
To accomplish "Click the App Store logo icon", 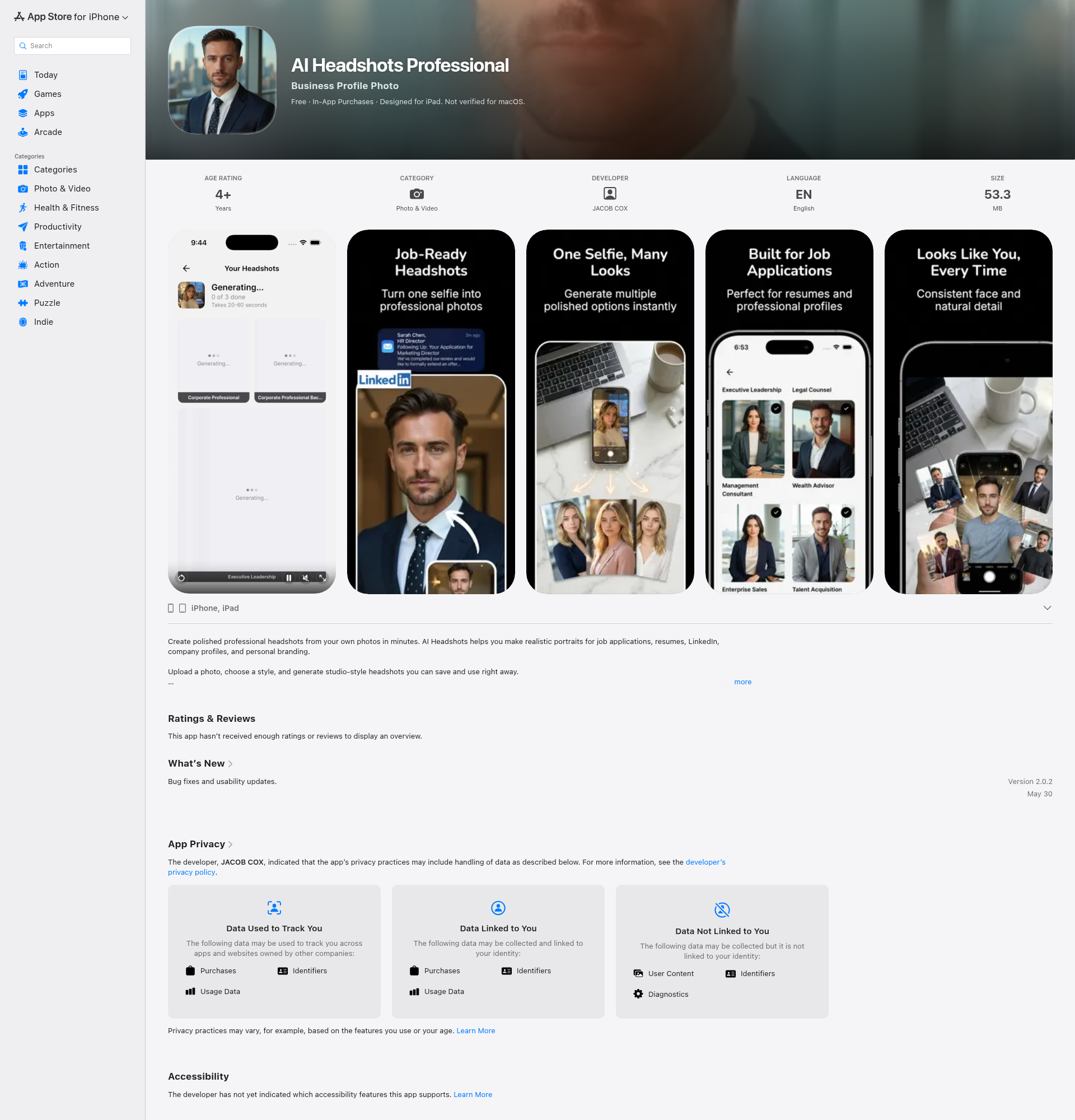I will coord(20,17).
